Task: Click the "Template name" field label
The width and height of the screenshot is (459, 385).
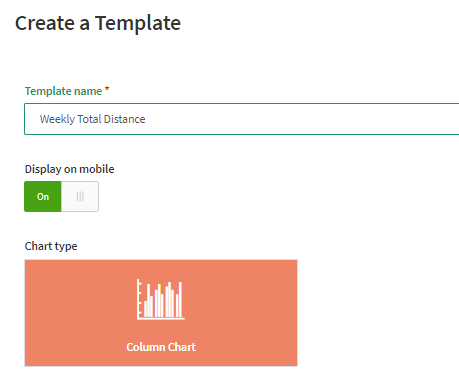Action: coord(63,91)
